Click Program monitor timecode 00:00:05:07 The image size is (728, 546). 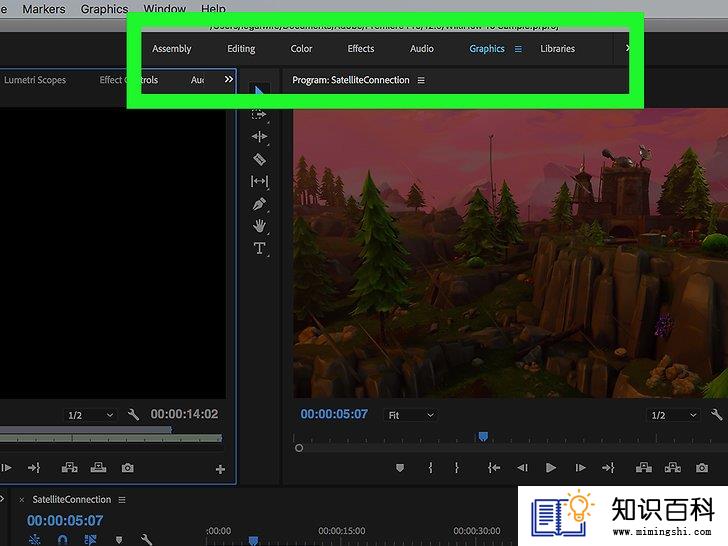(x=334, y=414)
